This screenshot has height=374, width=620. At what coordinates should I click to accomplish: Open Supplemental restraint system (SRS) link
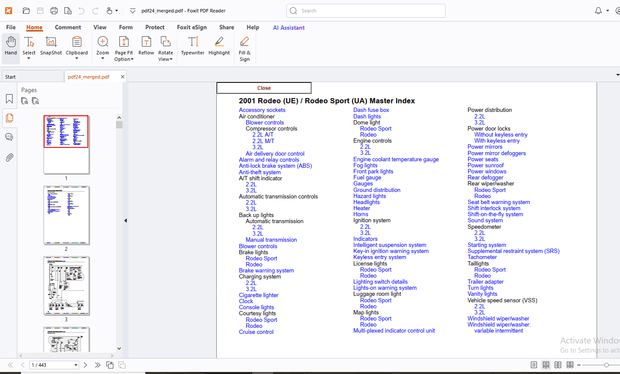513,251
